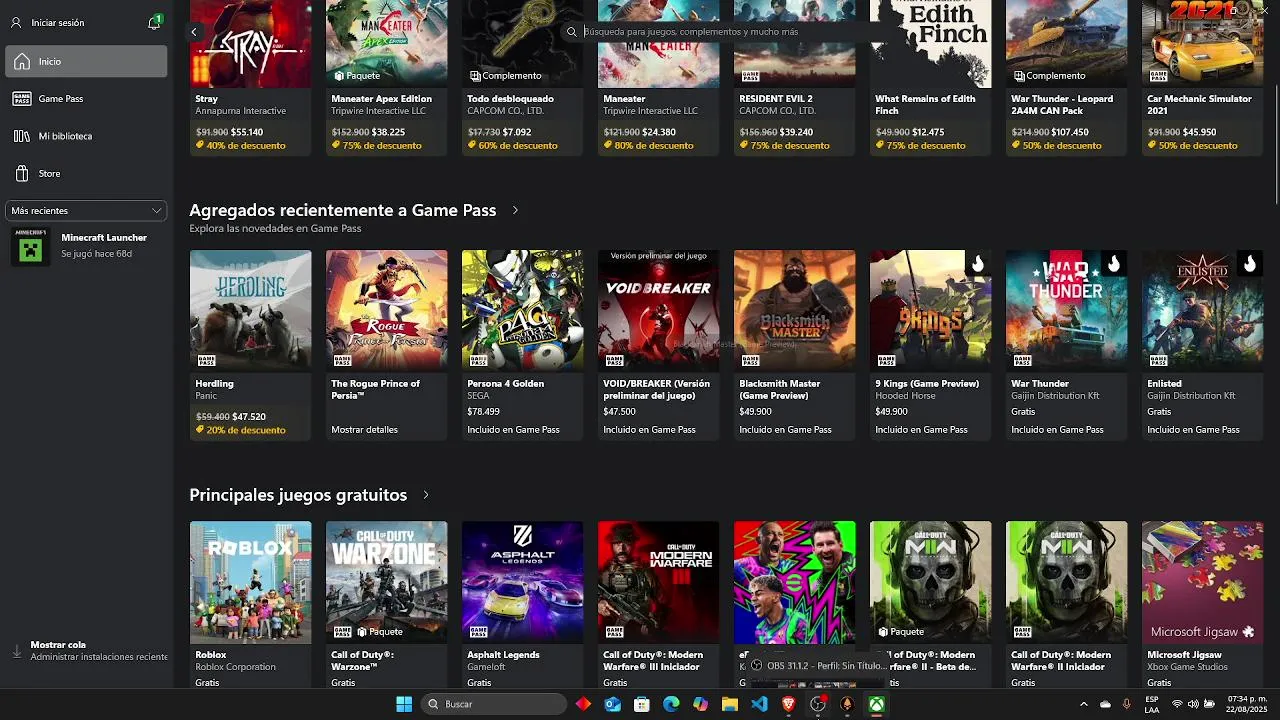Open Store in the sidebar
This screenshot has width=1280, height=720.
(x=87, y=174)
